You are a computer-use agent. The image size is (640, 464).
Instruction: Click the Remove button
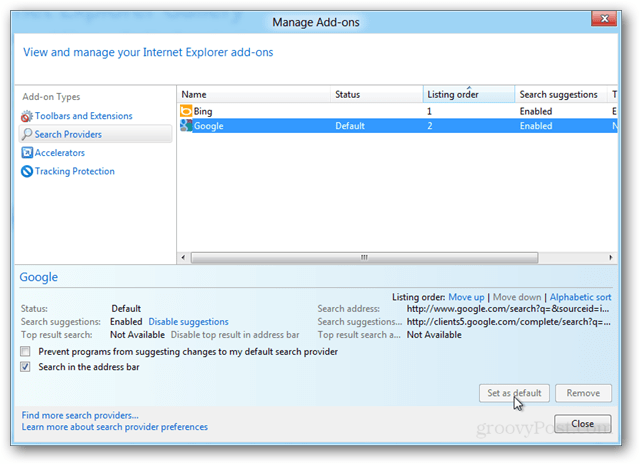click(x=583, y=393)
